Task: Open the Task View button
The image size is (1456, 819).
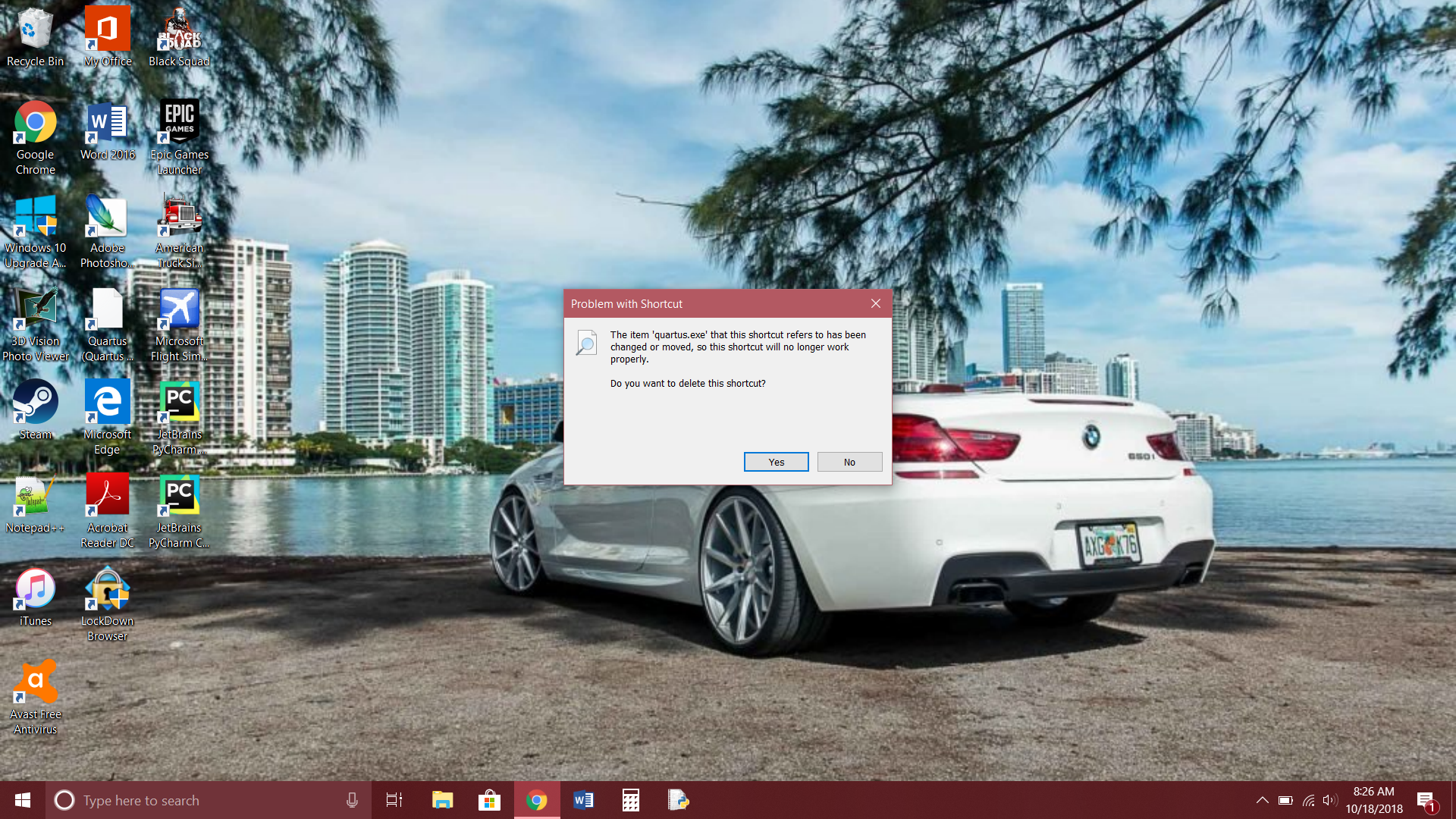Action: tap(394, 800)
